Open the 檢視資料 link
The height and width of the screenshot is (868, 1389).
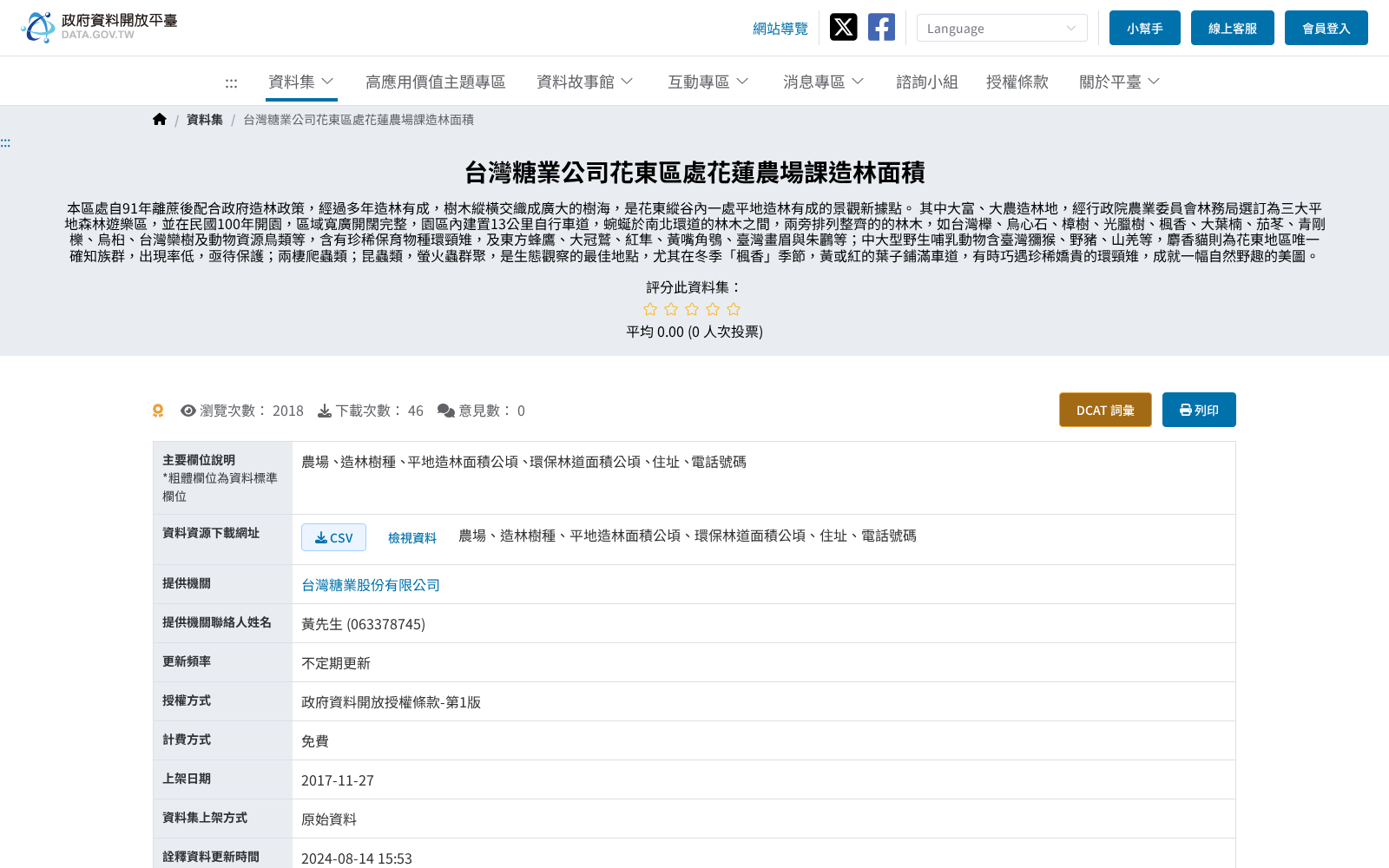click(x=412, y=537)
